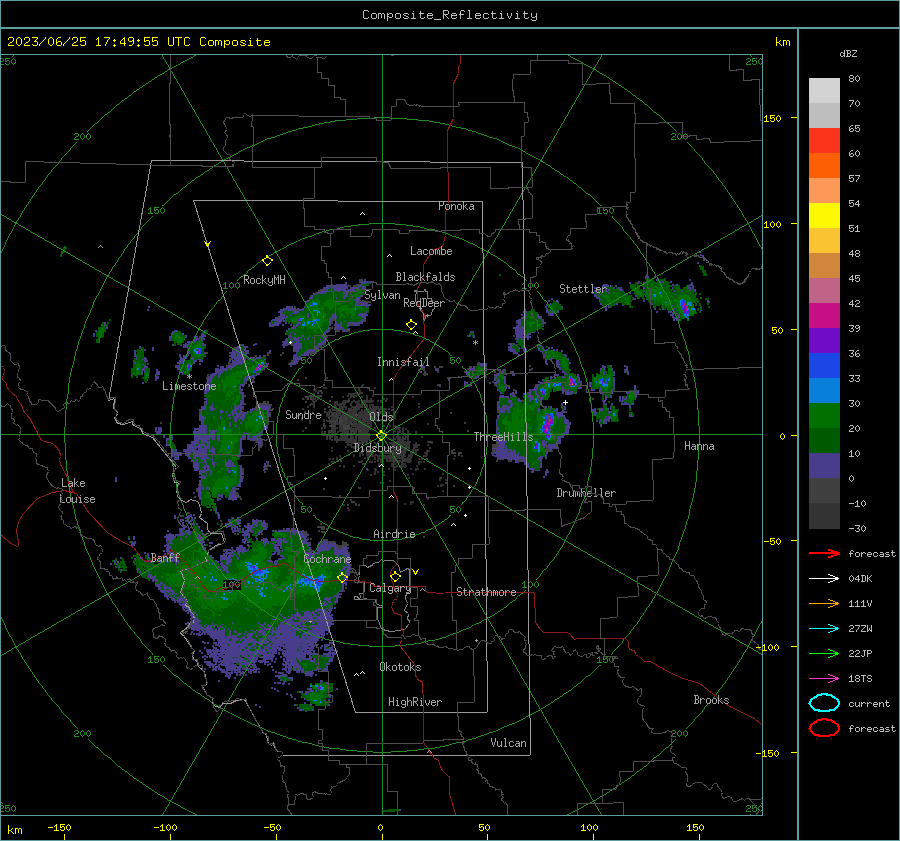Click the Limestone label
900x841 pixels.
189,386
